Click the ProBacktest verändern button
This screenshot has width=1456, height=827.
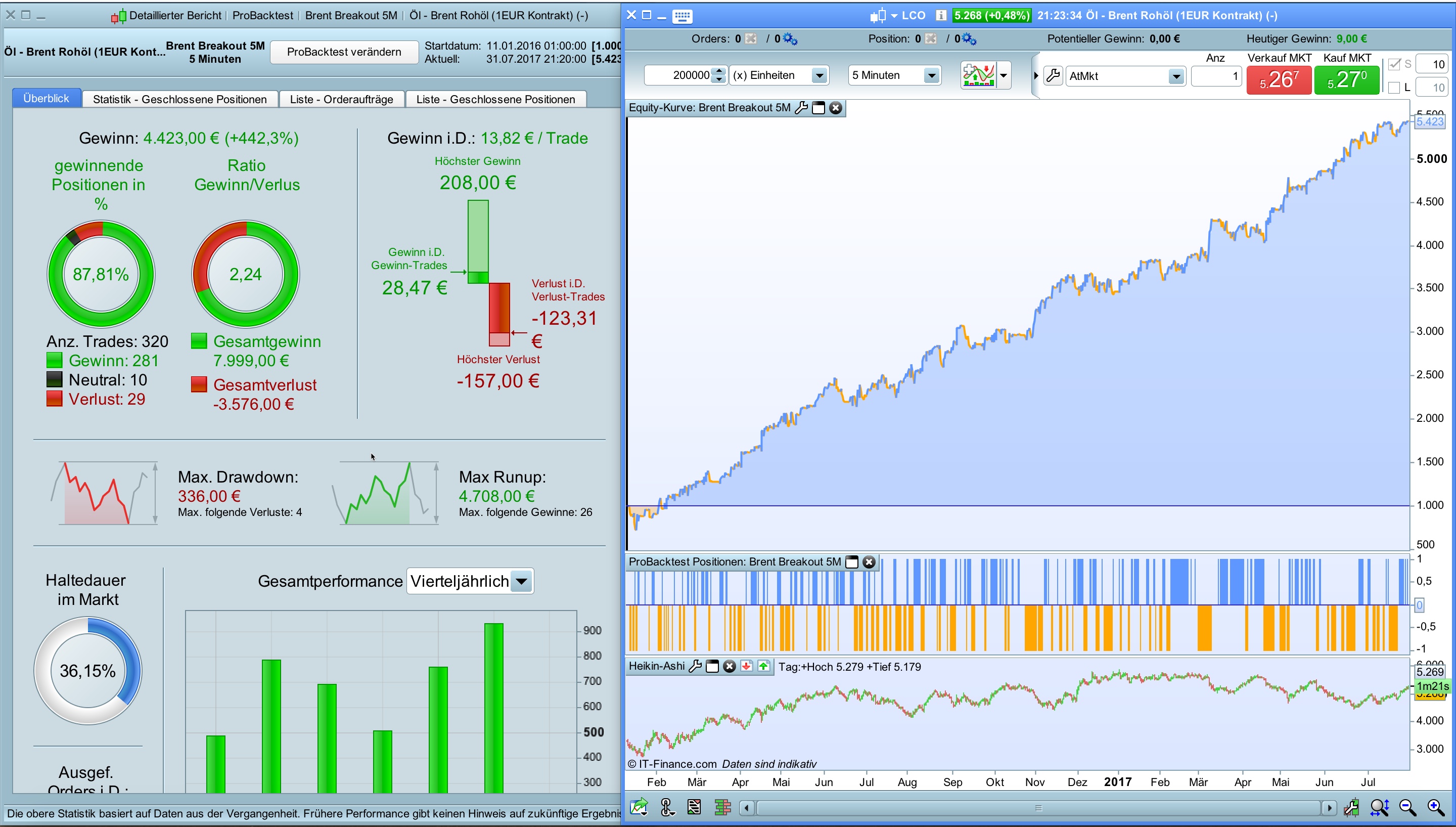[343, 52]
